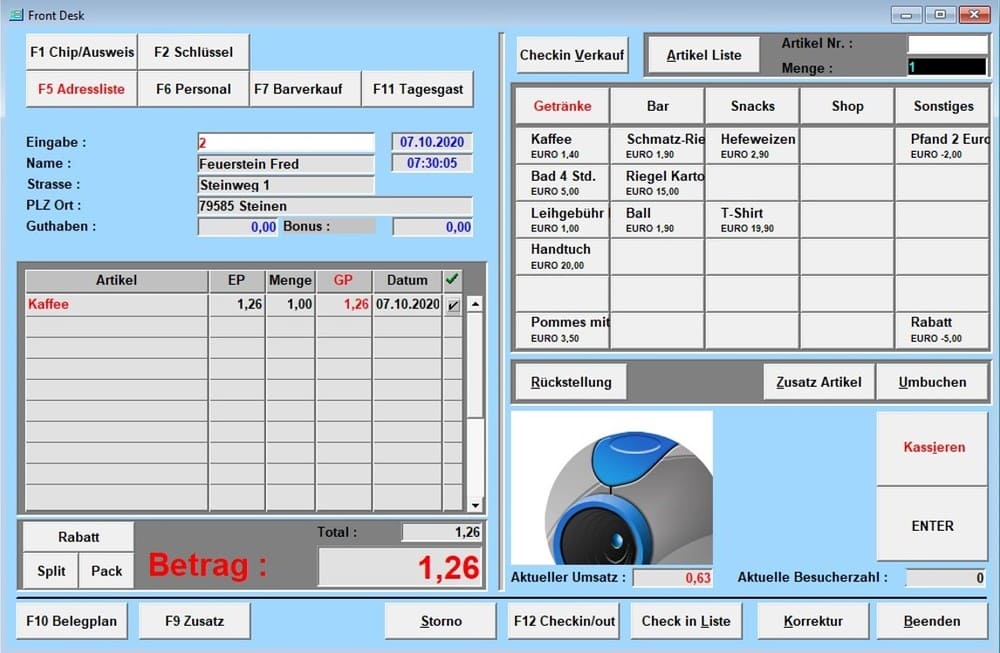Add Kaffee for EURO 1,40
This screenshot has height=653, width=1000.
tap(562, 146)
